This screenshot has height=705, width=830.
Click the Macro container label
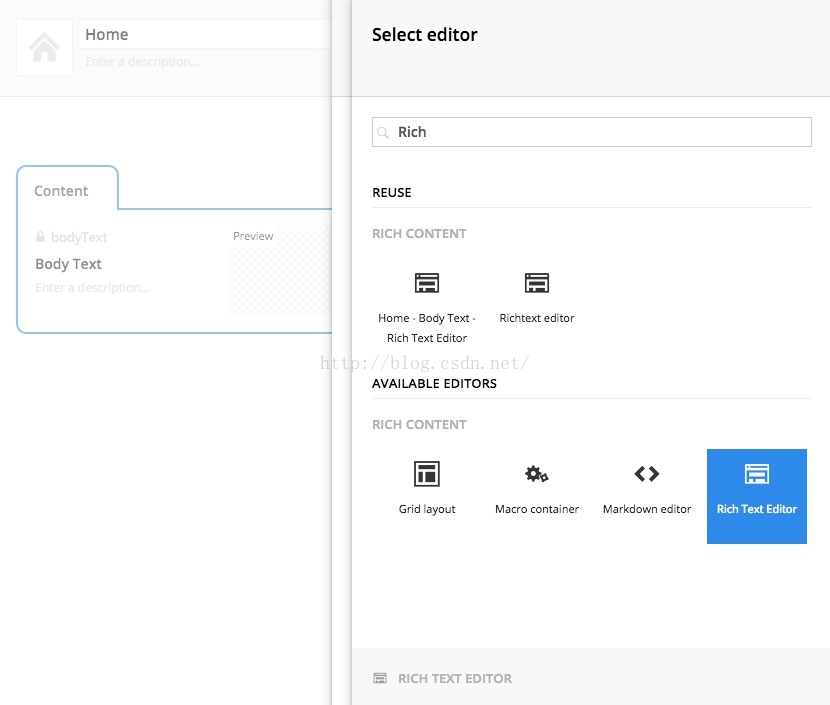click(537, 509)
